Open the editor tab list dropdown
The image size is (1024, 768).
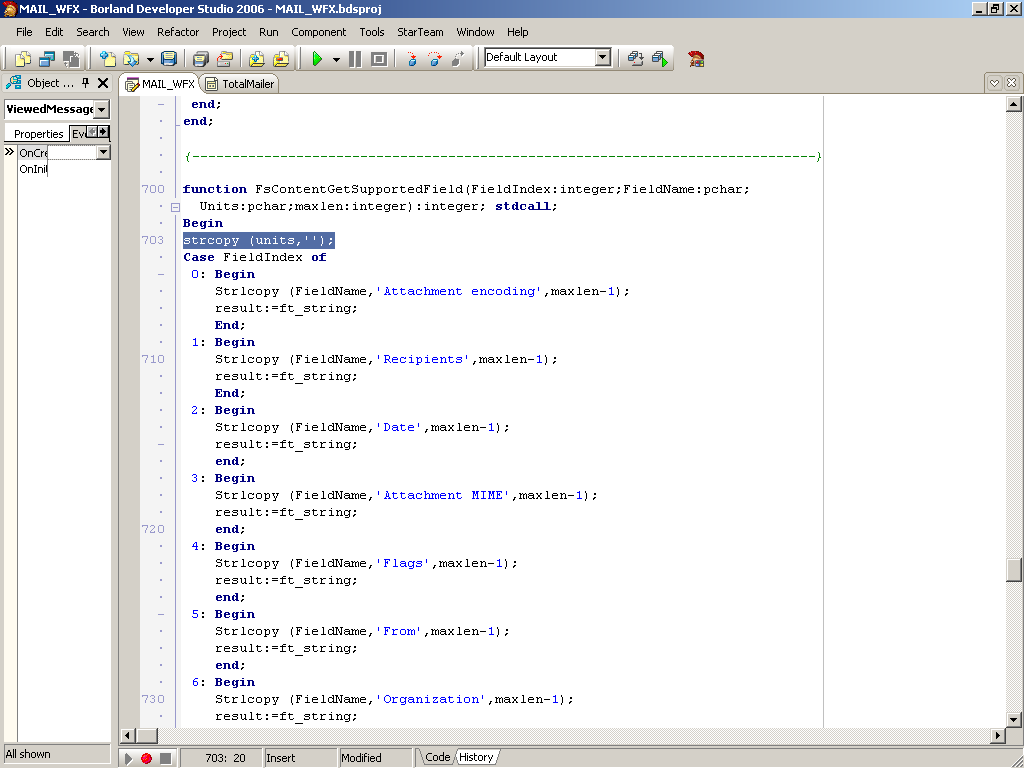click(994, 83)
